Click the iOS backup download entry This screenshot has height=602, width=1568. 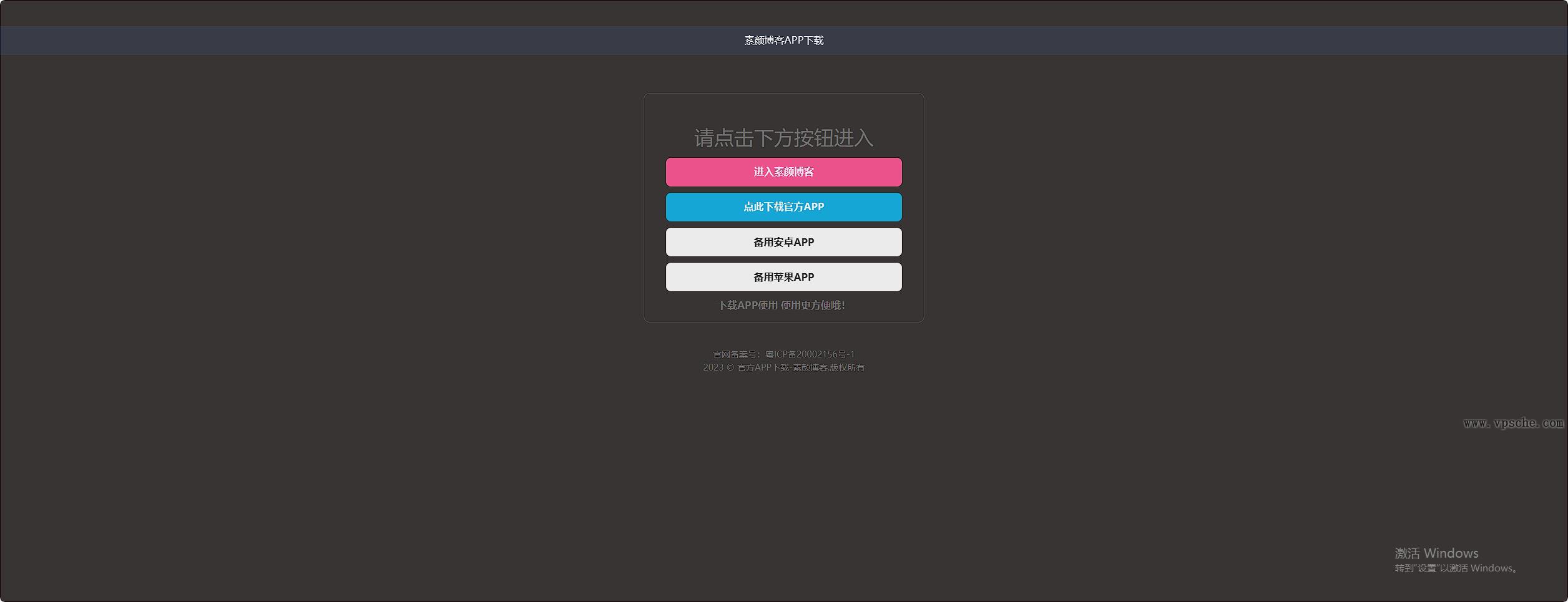(783, 276)
